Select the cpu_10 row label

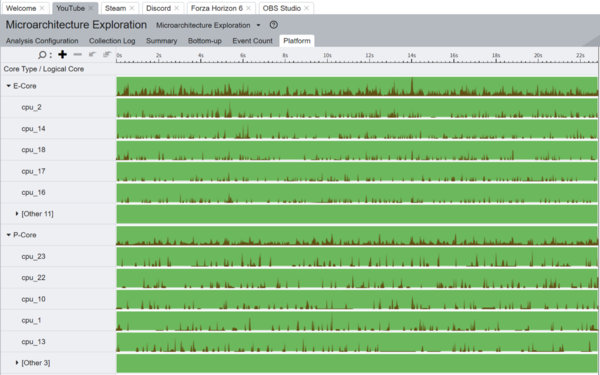pyautogui.click(x=33, y=299)
